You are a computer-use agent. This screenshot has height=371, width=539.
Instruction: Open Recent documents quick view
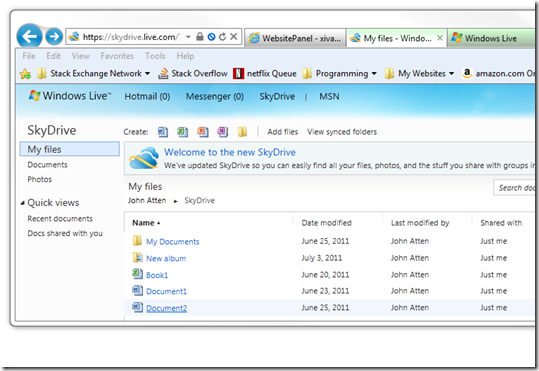[x=60, y=219]
